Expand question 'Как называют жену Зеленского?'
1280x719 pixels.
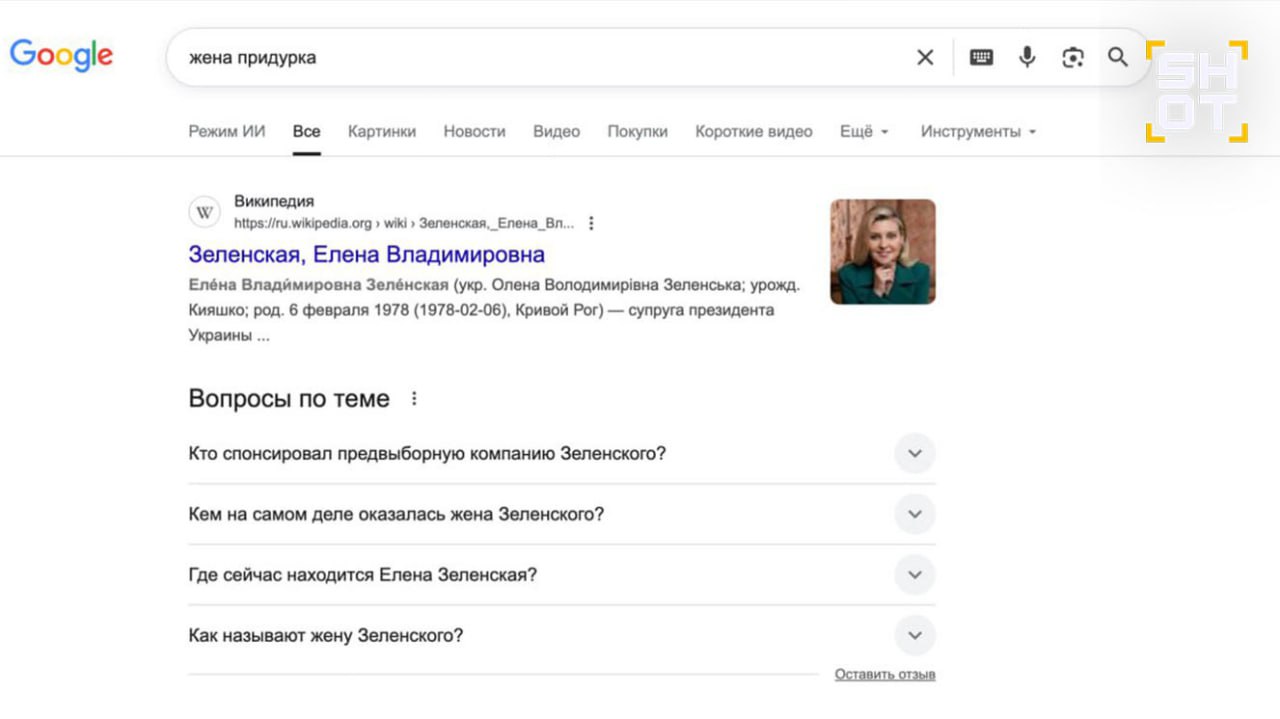pos(914,636)
